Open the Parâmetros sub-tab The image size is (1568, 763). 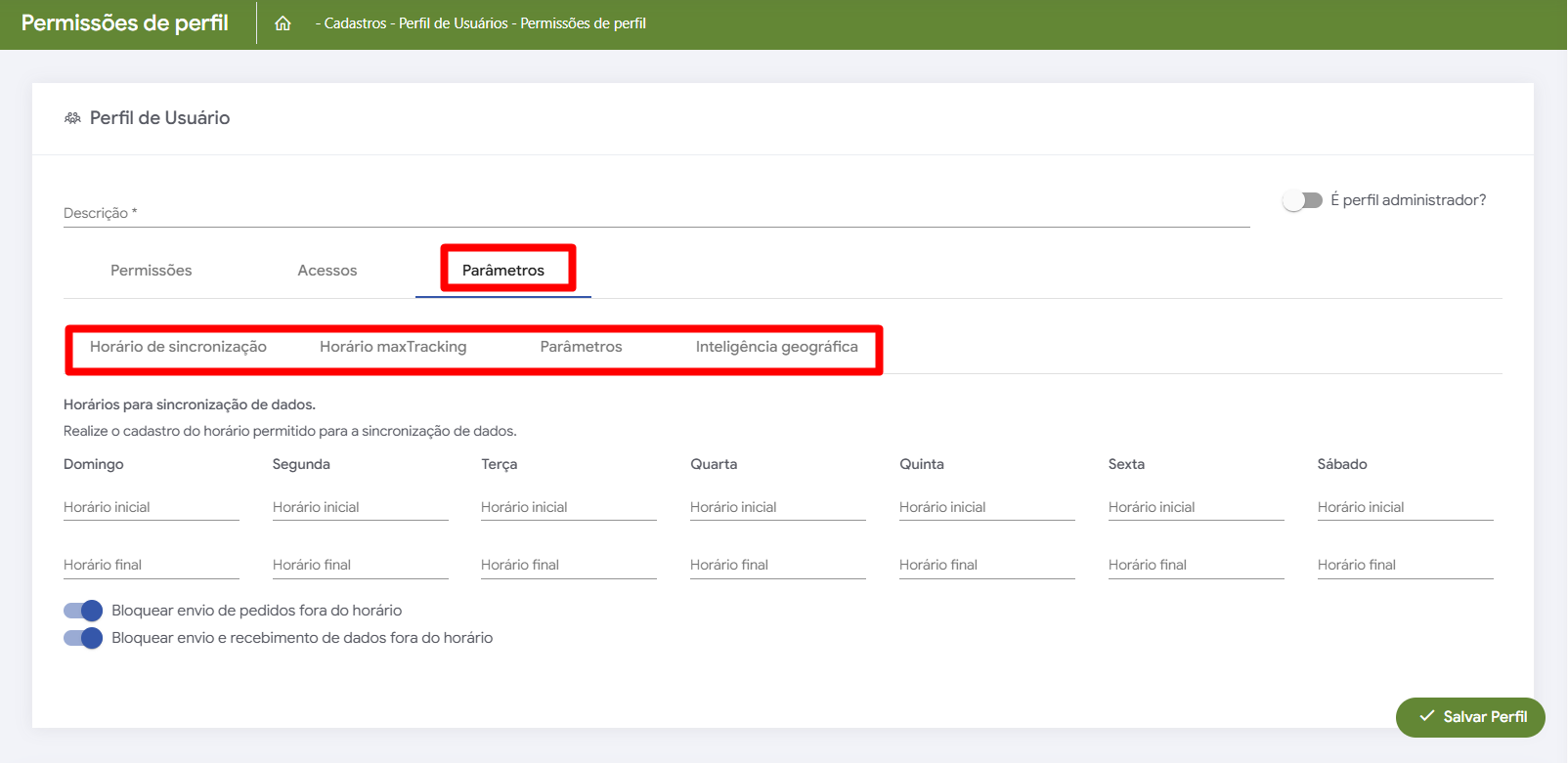point(581,347)
